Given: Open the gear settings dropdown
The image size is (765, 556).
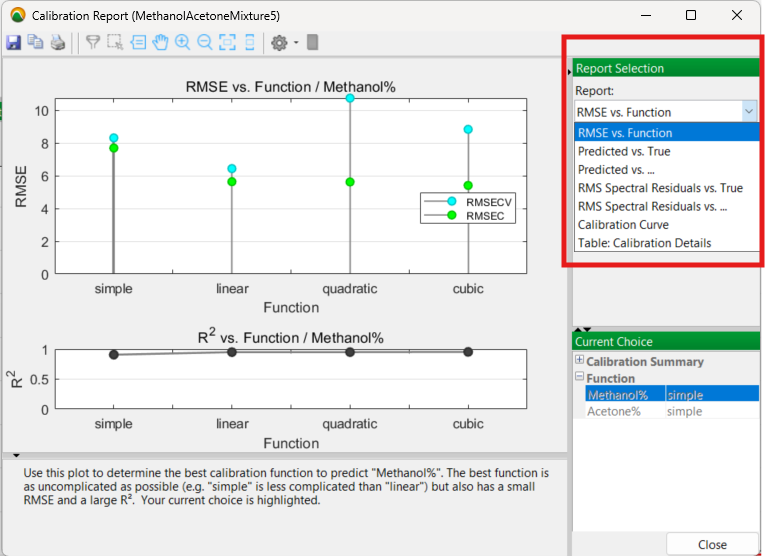Looking at the screenshot, I should pos(282,43).
